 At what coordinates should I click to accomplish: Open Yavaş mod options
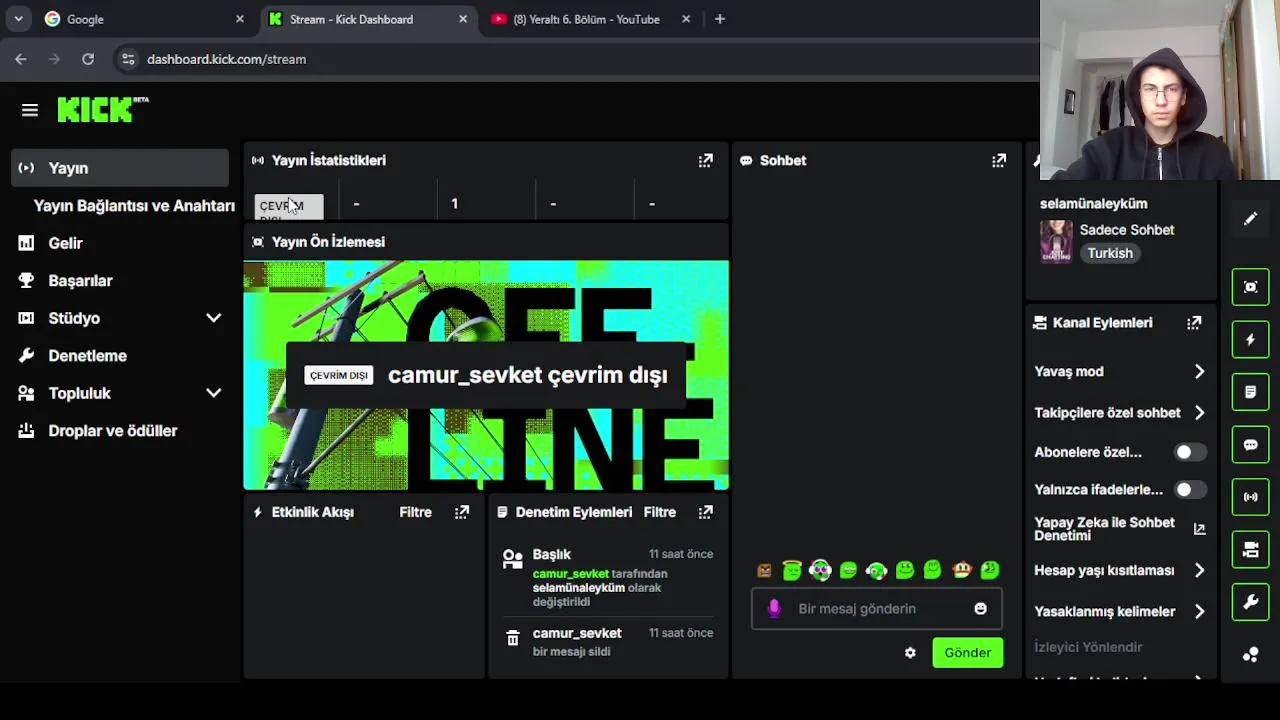[1120, 371]
